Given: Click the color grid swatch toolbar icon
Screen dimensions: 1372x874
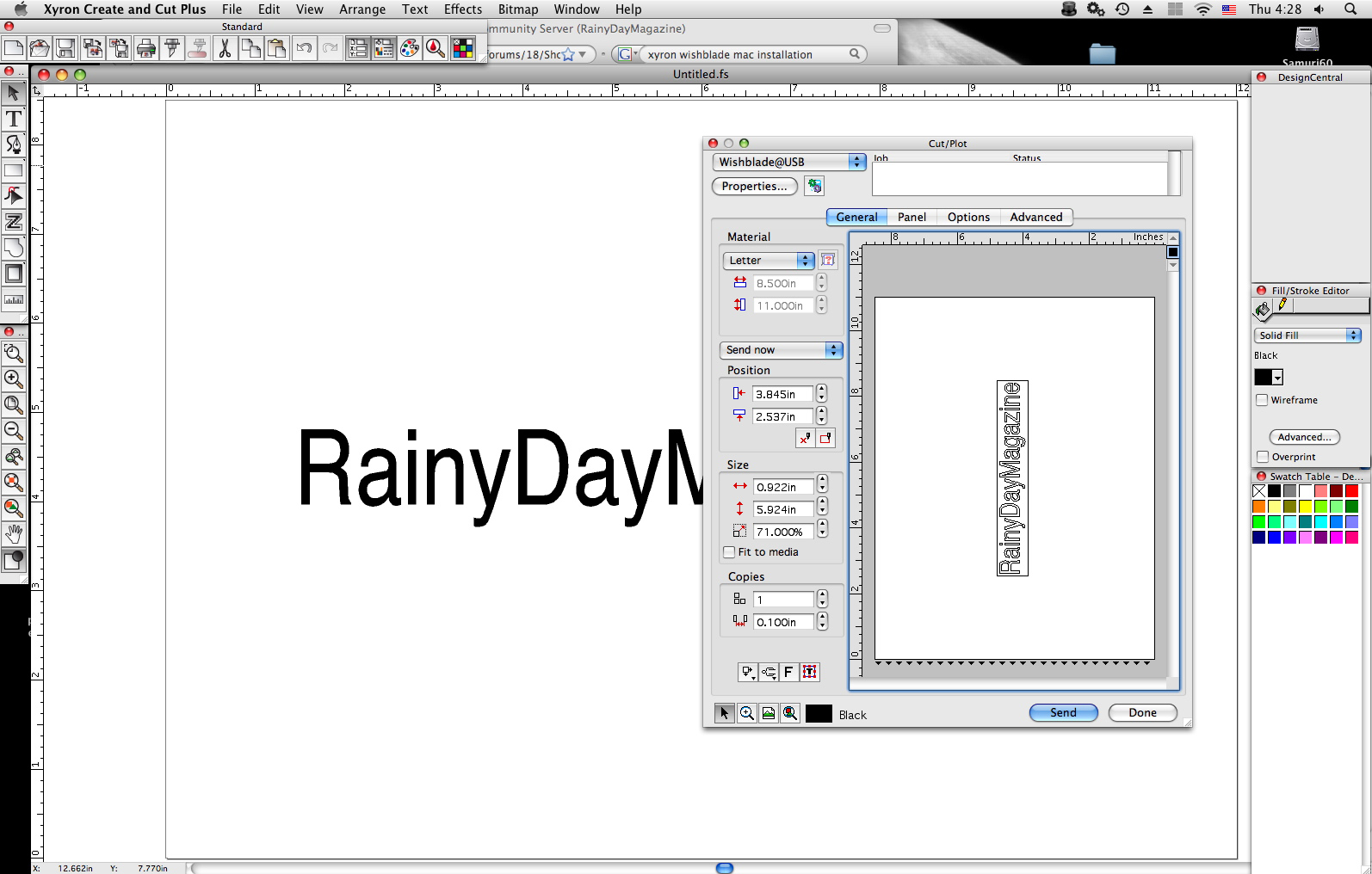Looking at the screenshot, I should pyautogui.click(x=463, y=48).
